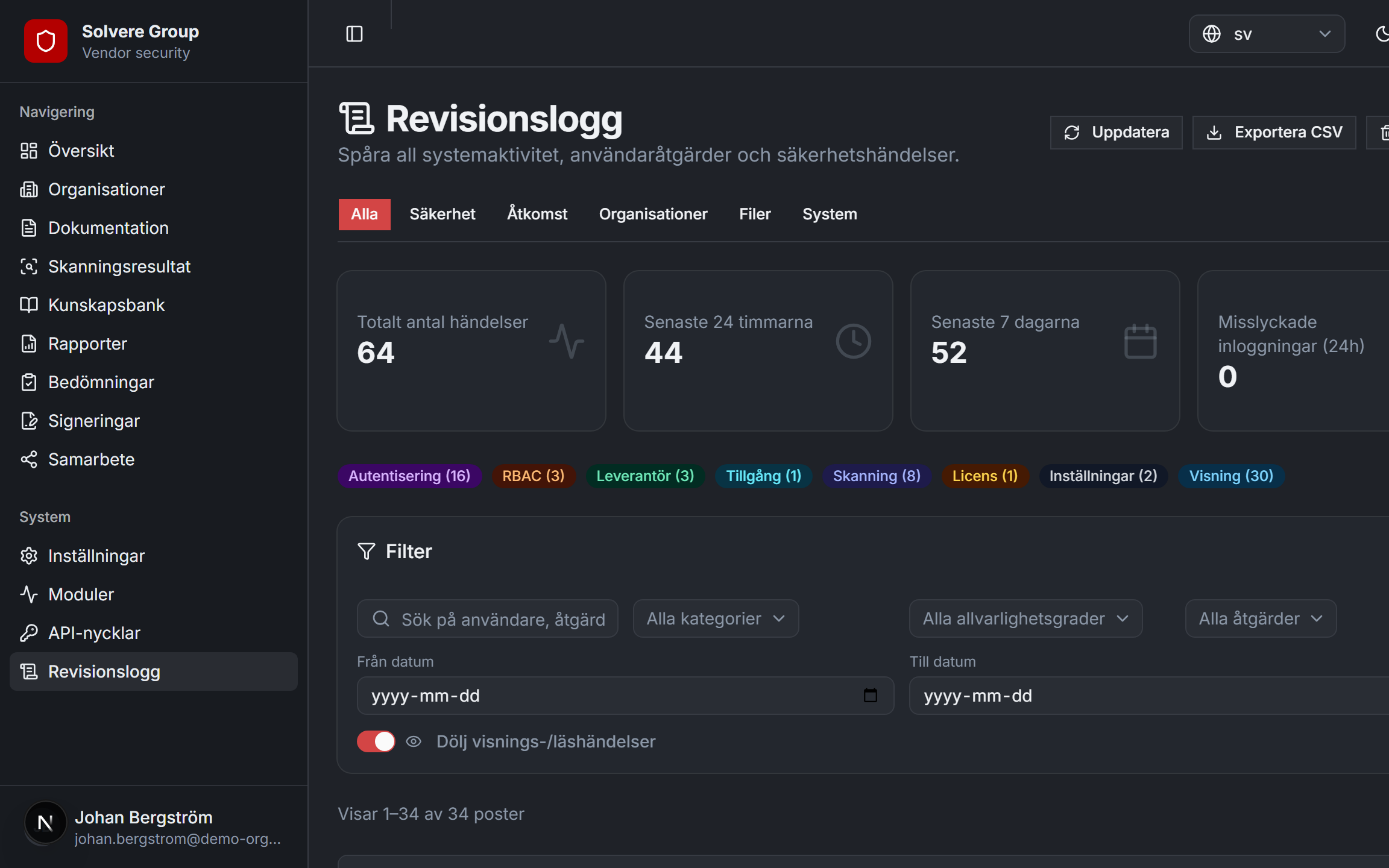Click the Till datum date field
This screenshot has height=868, width=1389.
[x=1149, y=695]
